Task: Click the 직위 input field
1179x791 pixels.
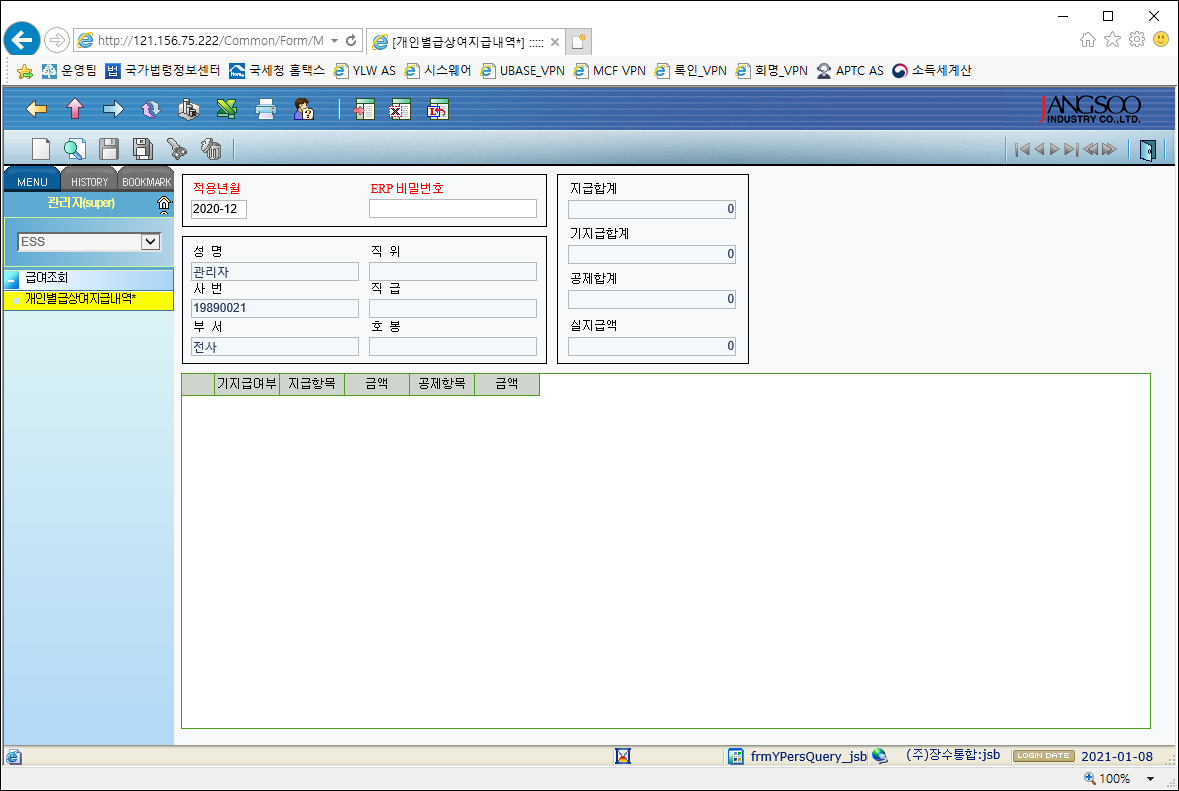Action: pyautogui.click(x=453, y=271)
